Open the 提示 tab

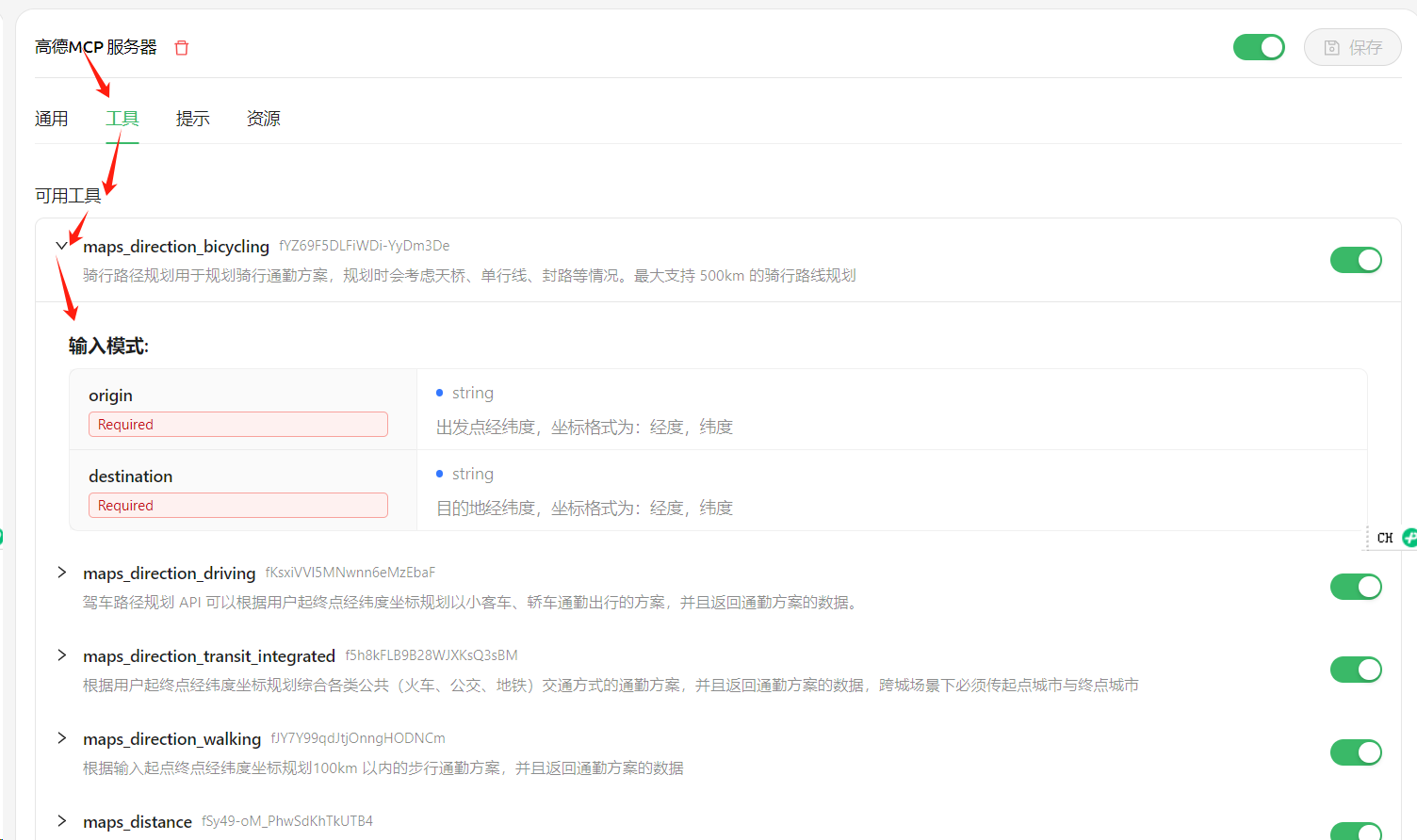coord(192,119)
